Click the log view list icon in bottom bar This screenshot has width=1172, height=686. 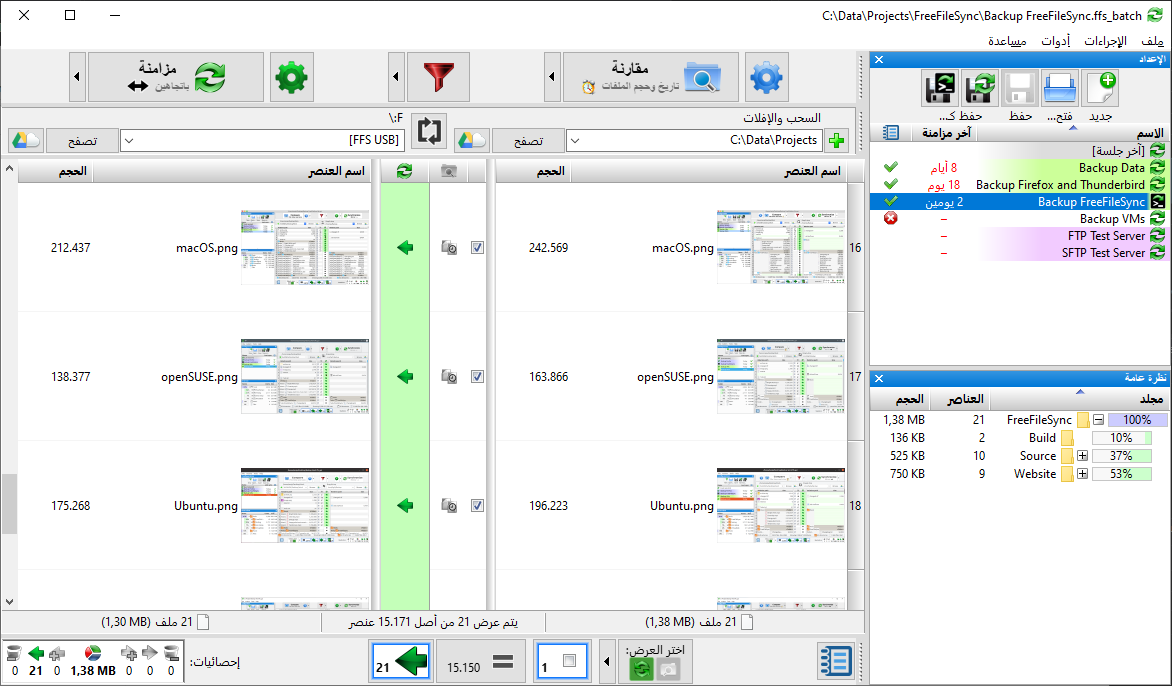click(835, 661)
